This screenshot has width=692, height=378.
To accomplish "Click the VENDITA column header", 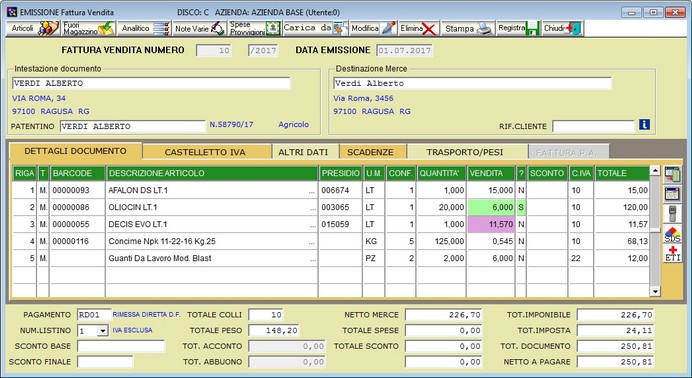I will (491, 173).
